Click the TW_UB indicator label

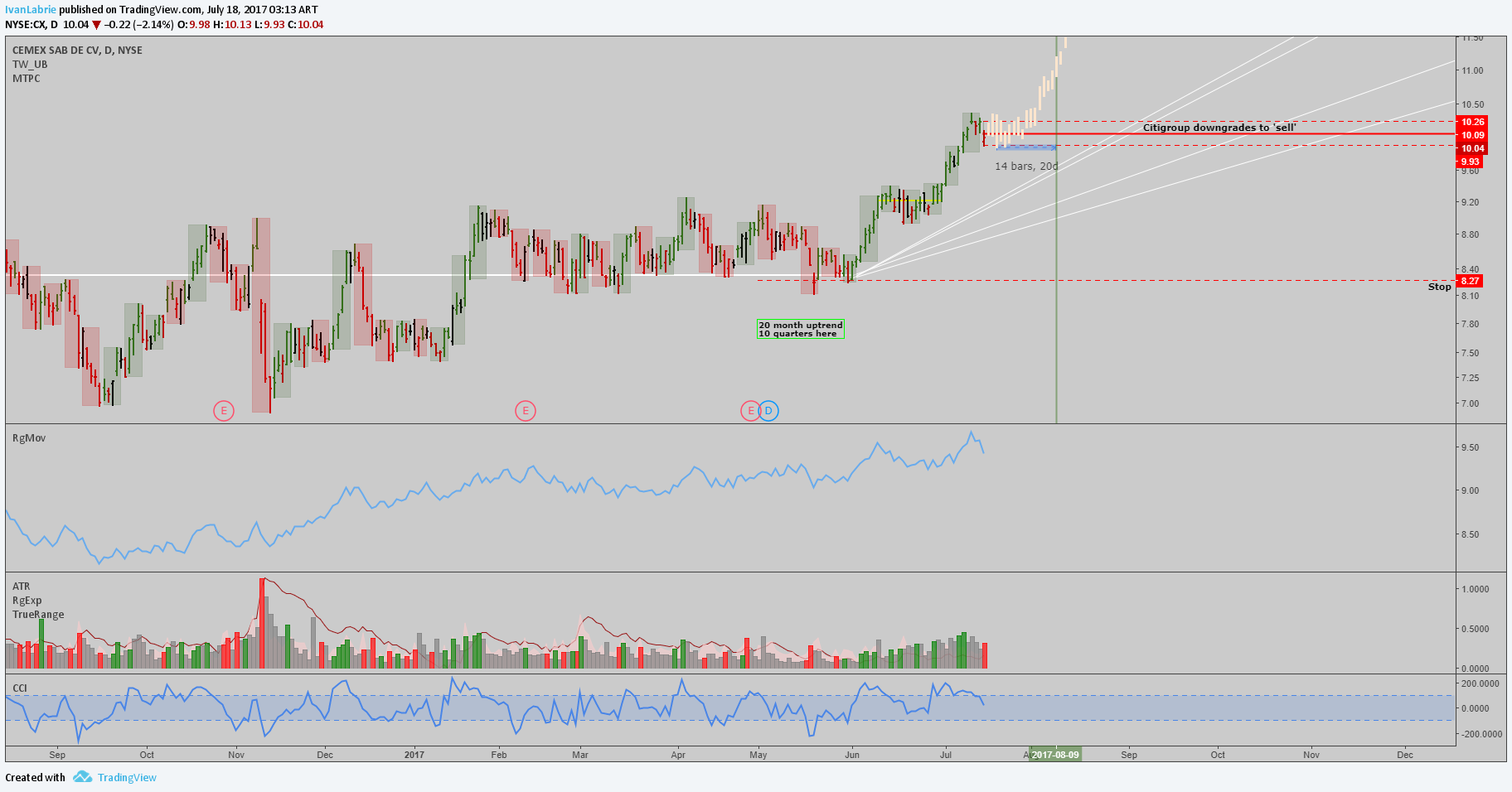coord(30,65)
